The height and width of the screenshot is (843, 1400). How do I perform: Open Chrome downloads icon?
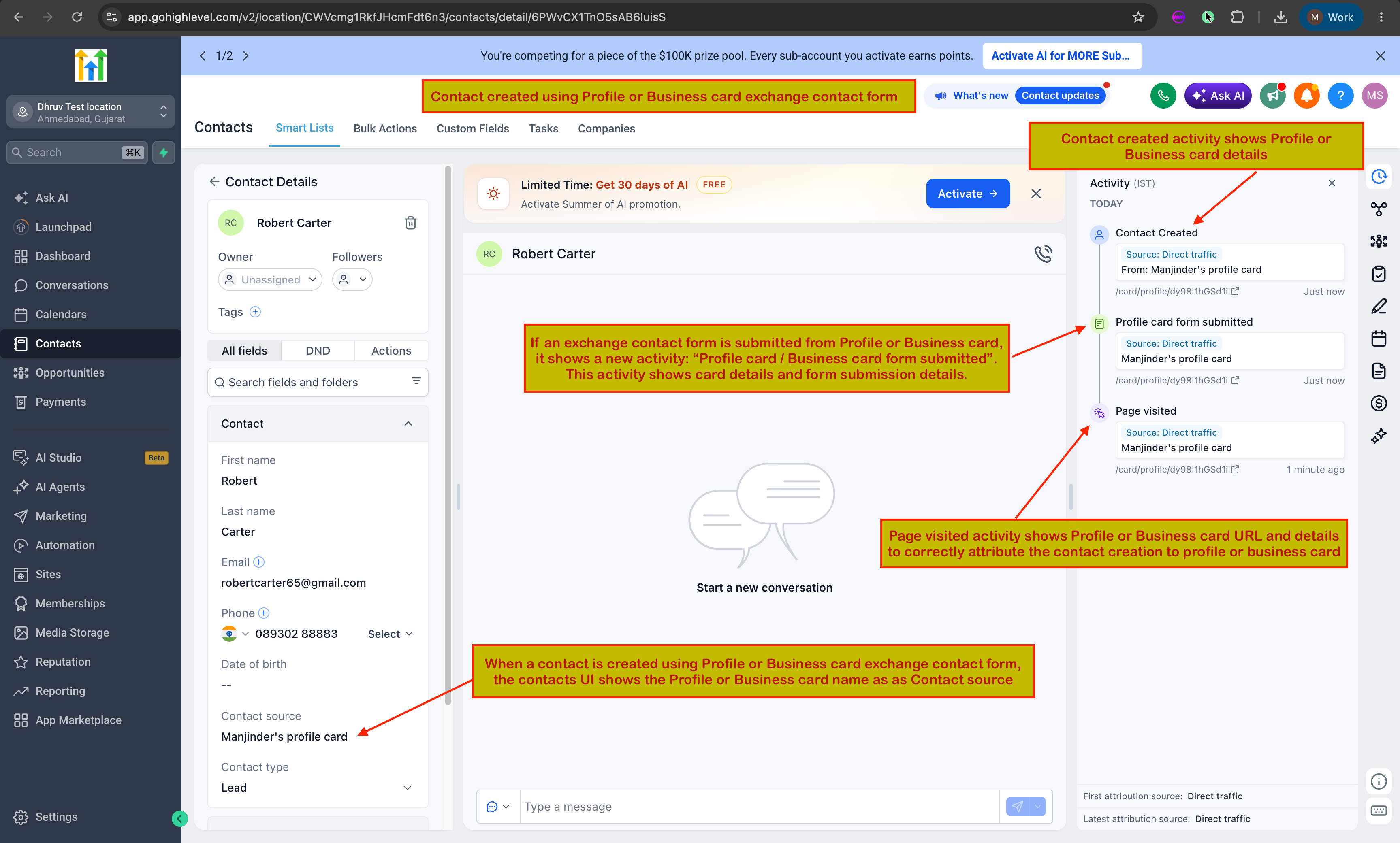click(1280, 17)
